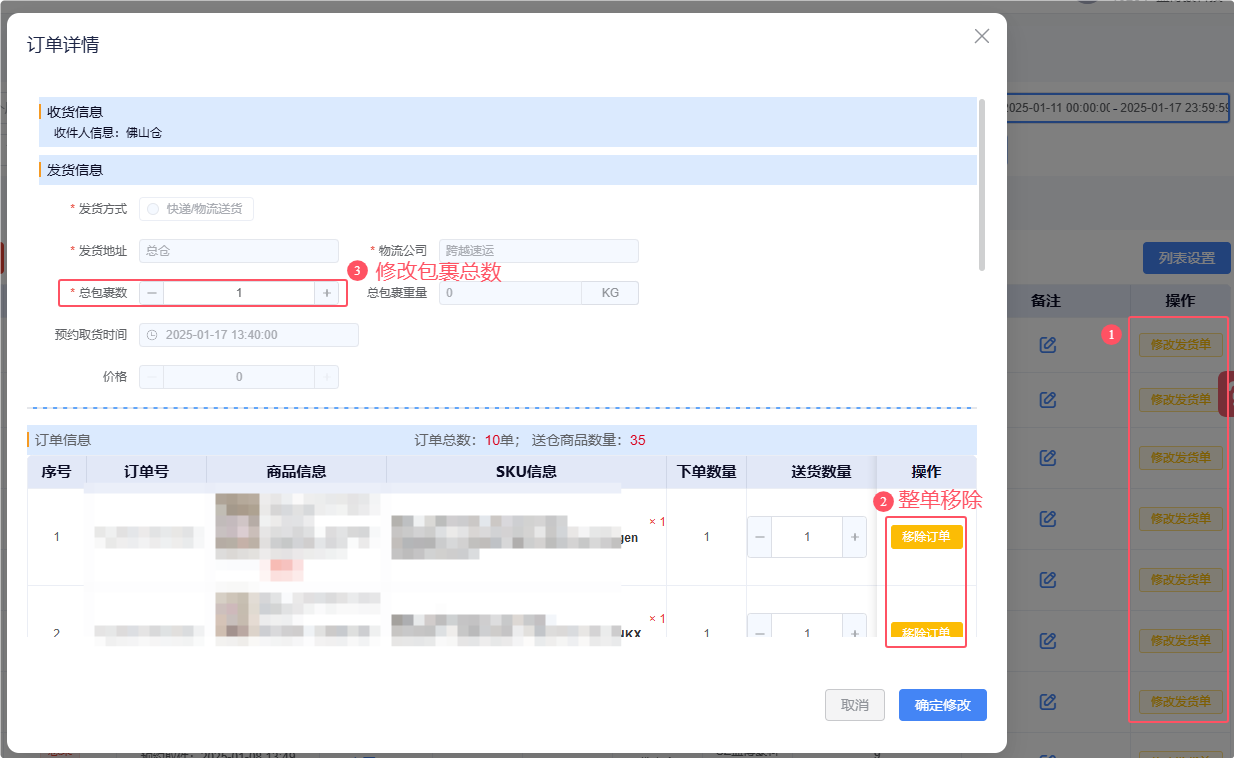Screen dimensions: 1234x758
Task: Click 移除订单 for order row 2
Action: [x=926, y=631]
